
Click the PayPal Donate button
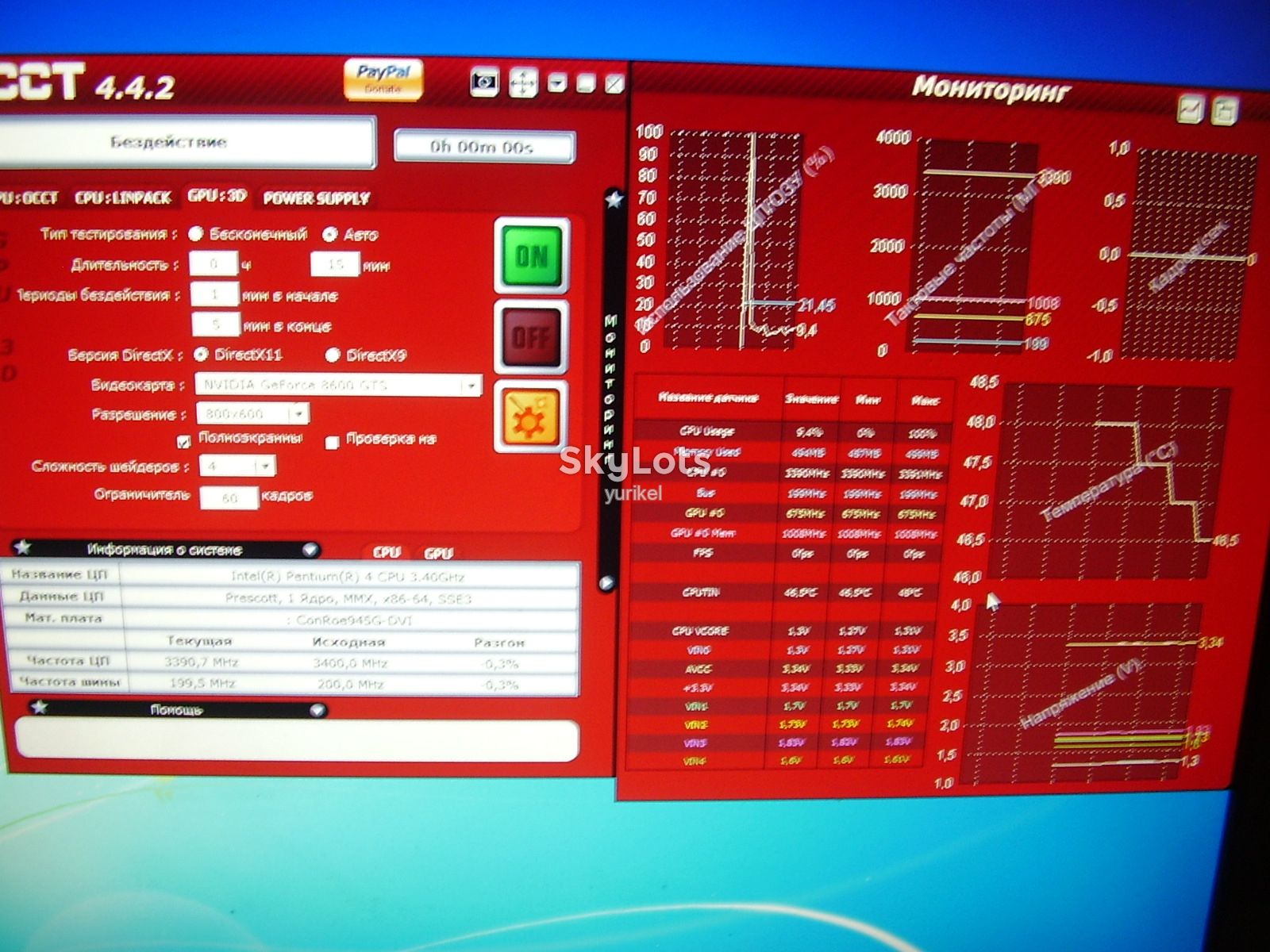[x=383, y=79]
